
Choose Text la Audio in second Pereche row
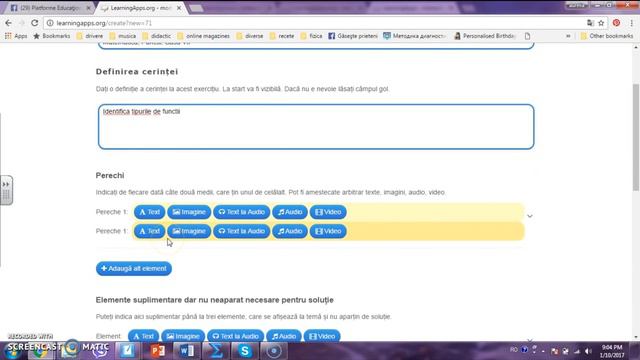242,231
